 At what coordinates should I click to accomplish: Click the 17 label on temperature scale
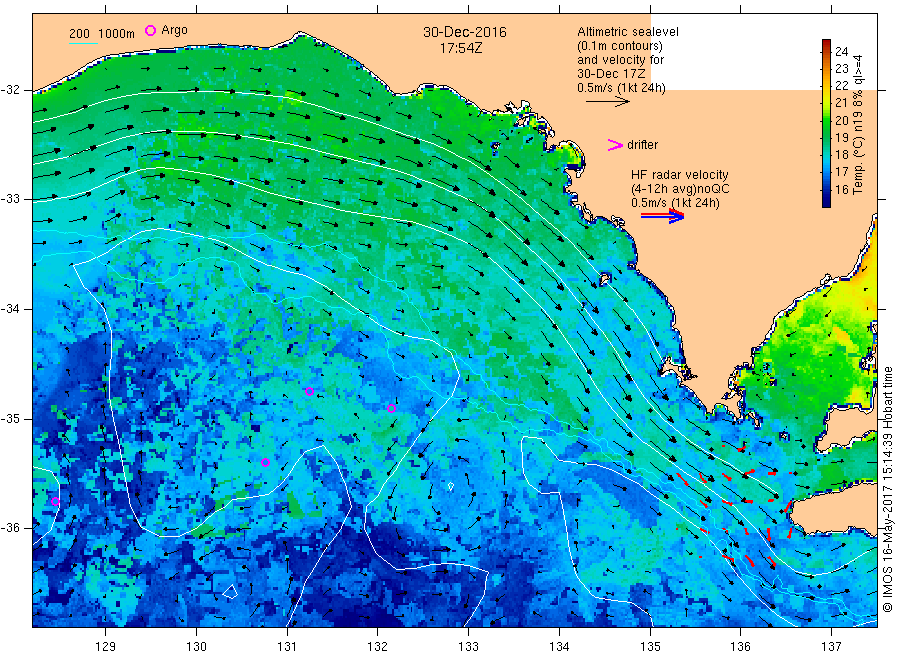tap(841, 172)
